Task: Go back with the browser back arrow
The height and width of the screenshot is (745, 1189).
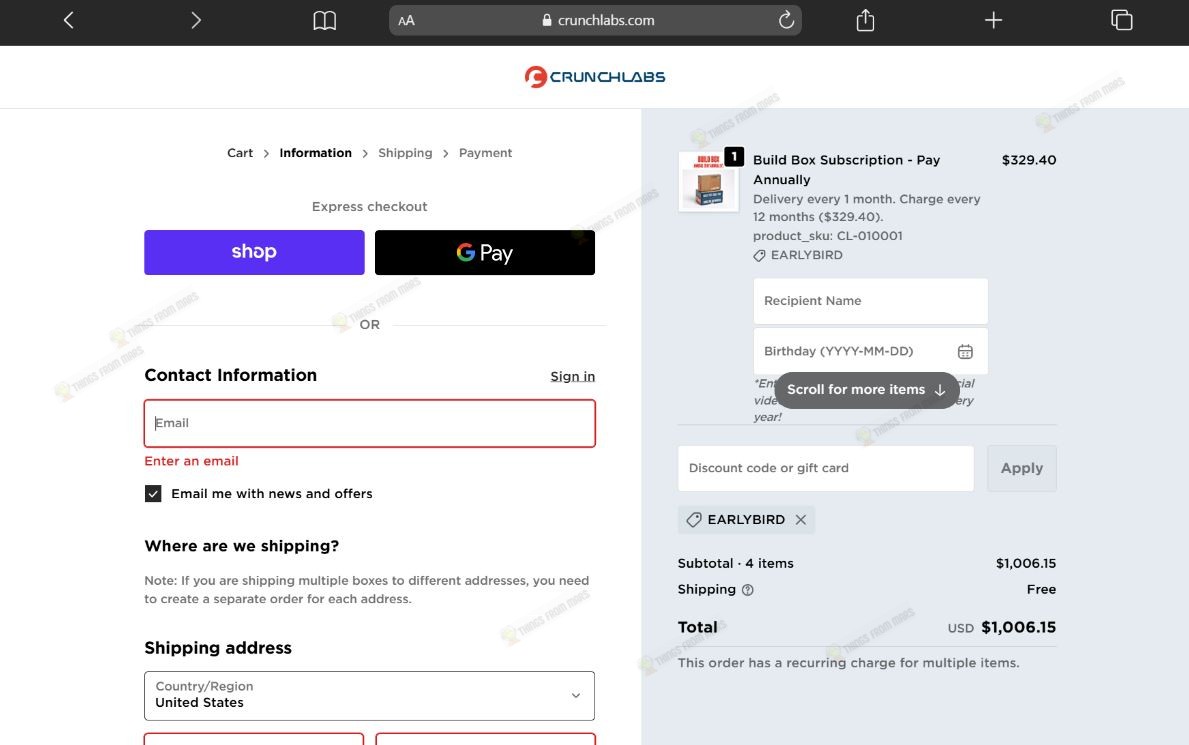Action: click(68, 20)
